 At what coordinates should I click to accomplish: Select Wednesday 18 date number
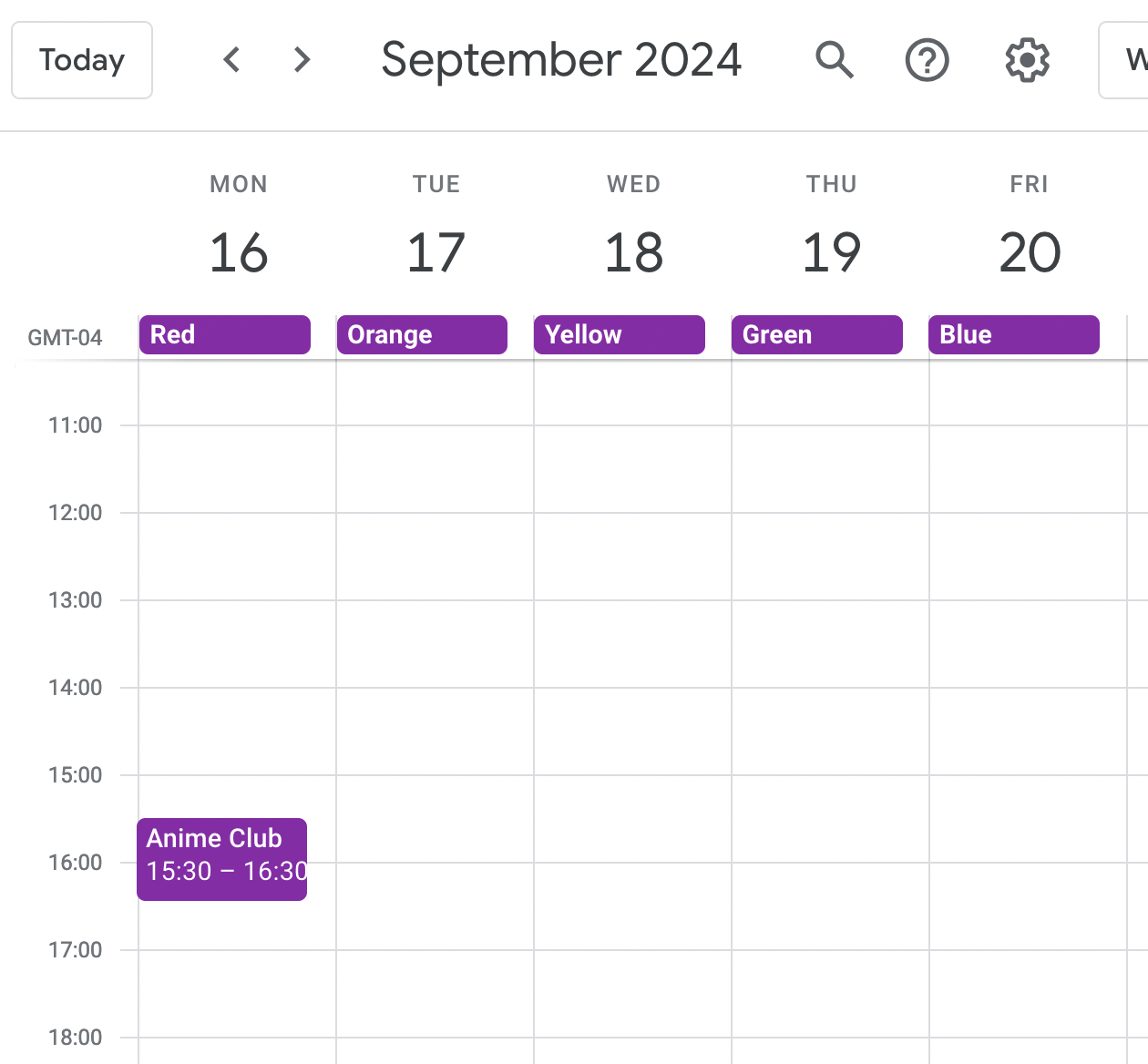tap(634, 252)
